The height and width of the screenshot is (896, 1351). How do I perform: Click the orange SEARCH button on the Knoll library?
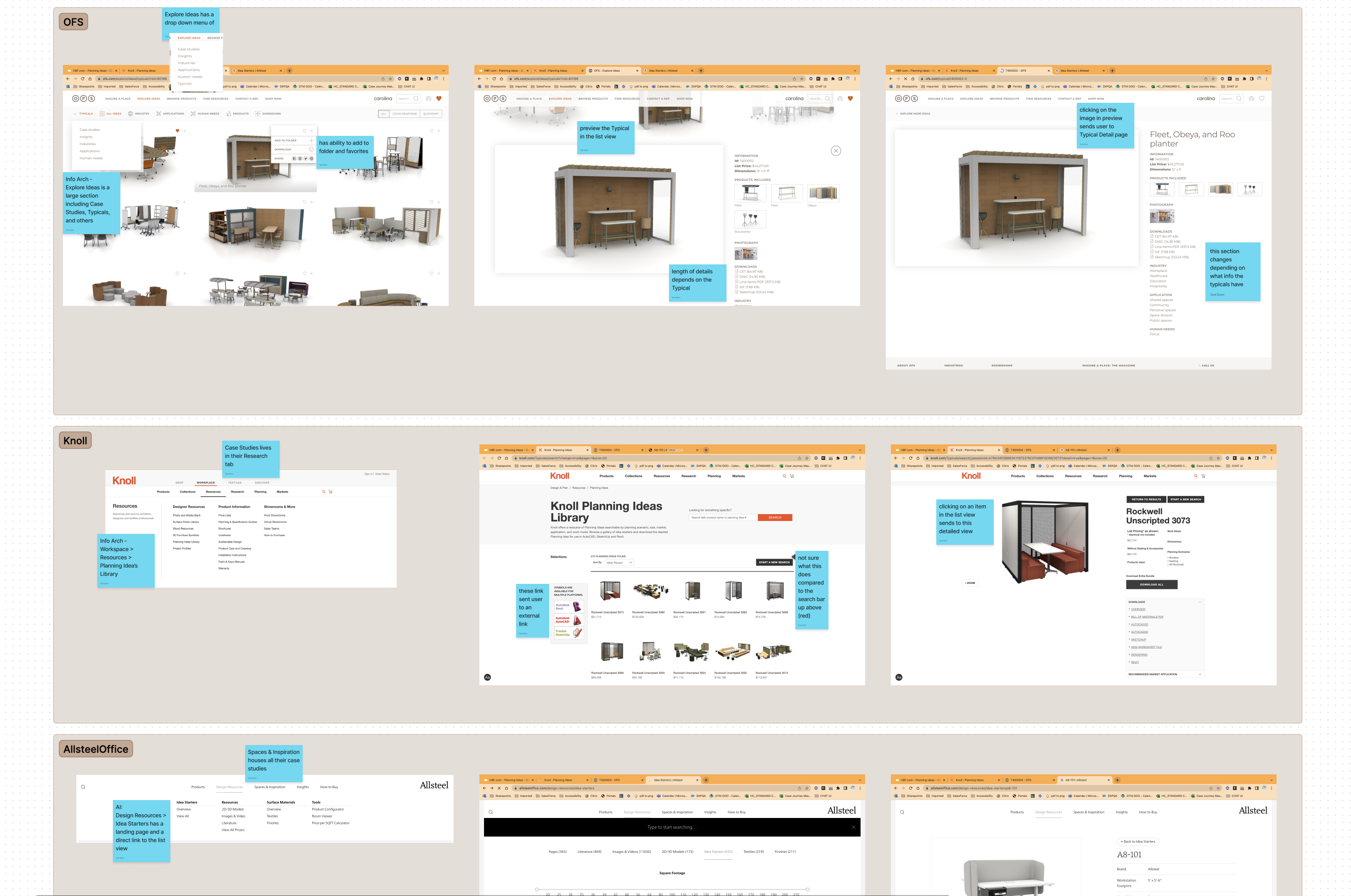coord(775,517)
